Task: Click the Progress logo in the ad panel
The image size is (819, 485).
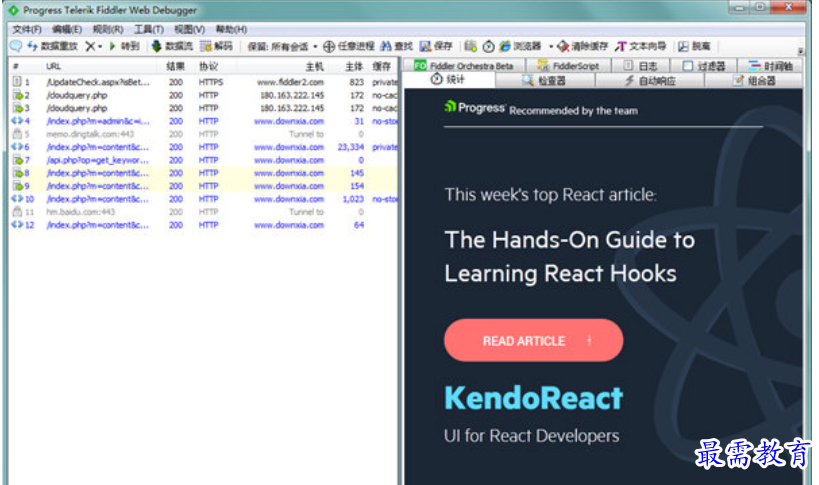Action: (474, 108)
